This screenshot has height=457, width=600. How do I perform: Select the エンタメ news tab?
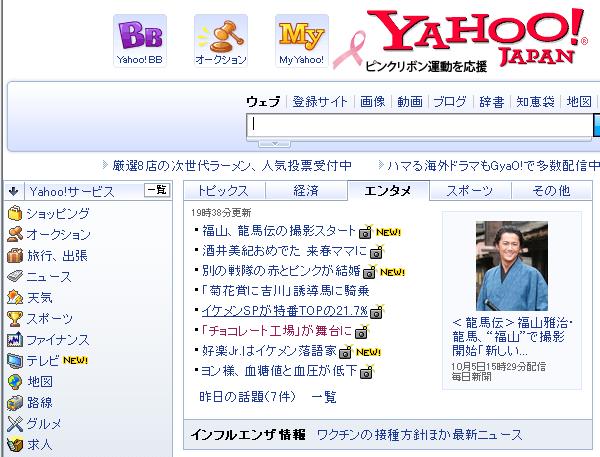click(x=388, y=190)
